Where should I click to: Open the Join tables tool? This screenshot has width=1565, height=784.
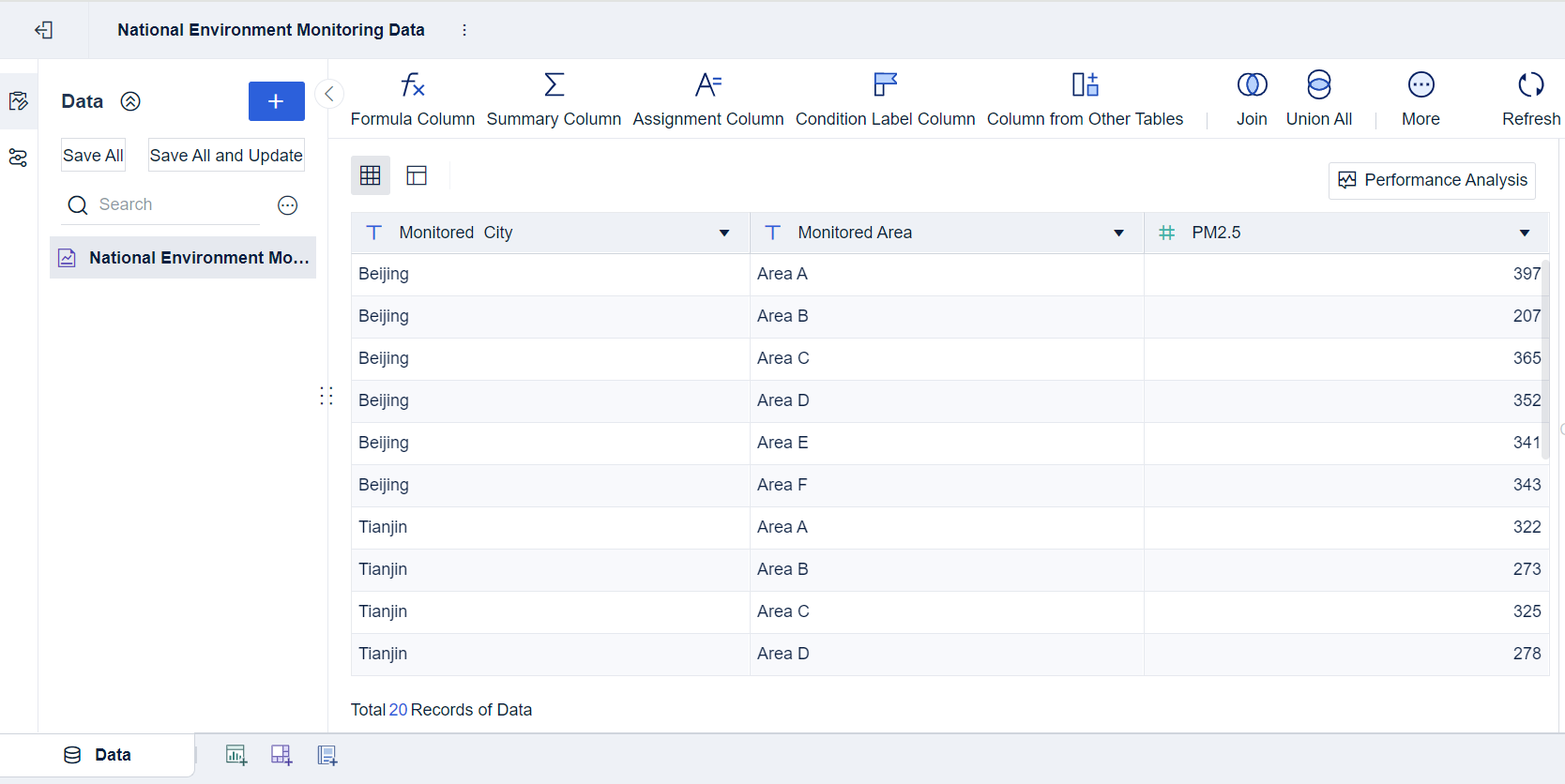tap(1252, 85)
